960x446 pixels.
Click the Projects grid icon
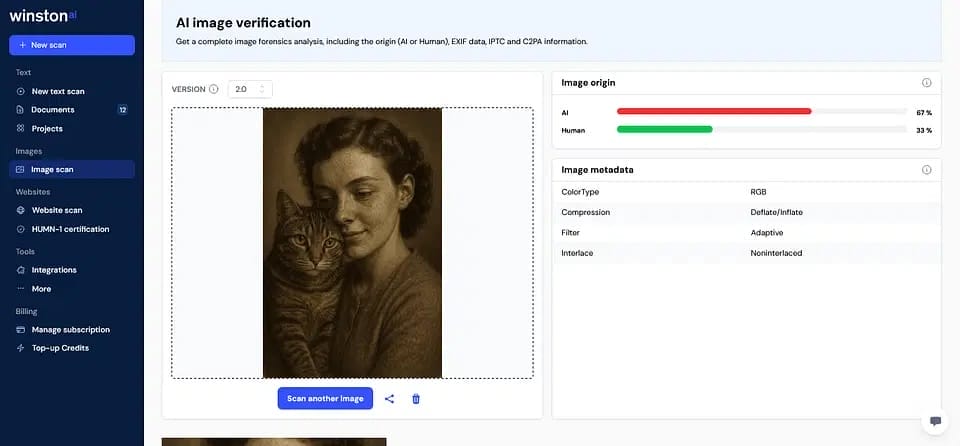(20, 129)
